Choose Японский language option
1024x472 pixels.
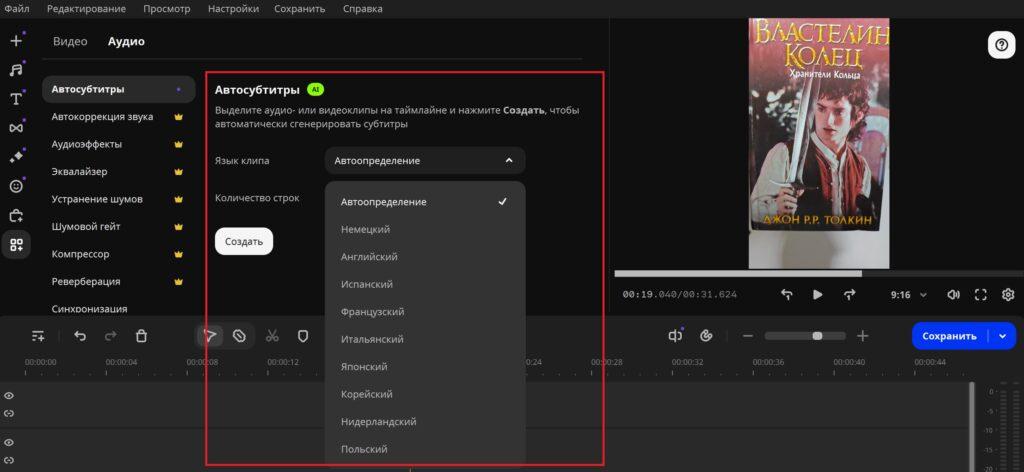(x=424, y=366)
